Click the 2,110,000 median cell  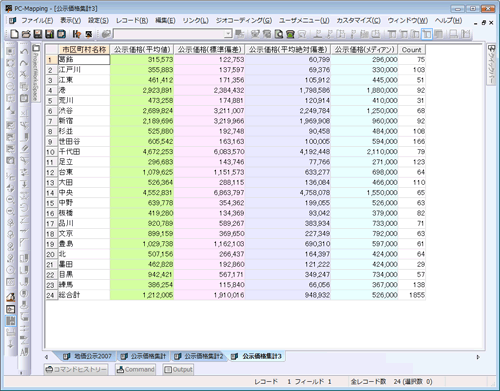(x=365, y=152)
